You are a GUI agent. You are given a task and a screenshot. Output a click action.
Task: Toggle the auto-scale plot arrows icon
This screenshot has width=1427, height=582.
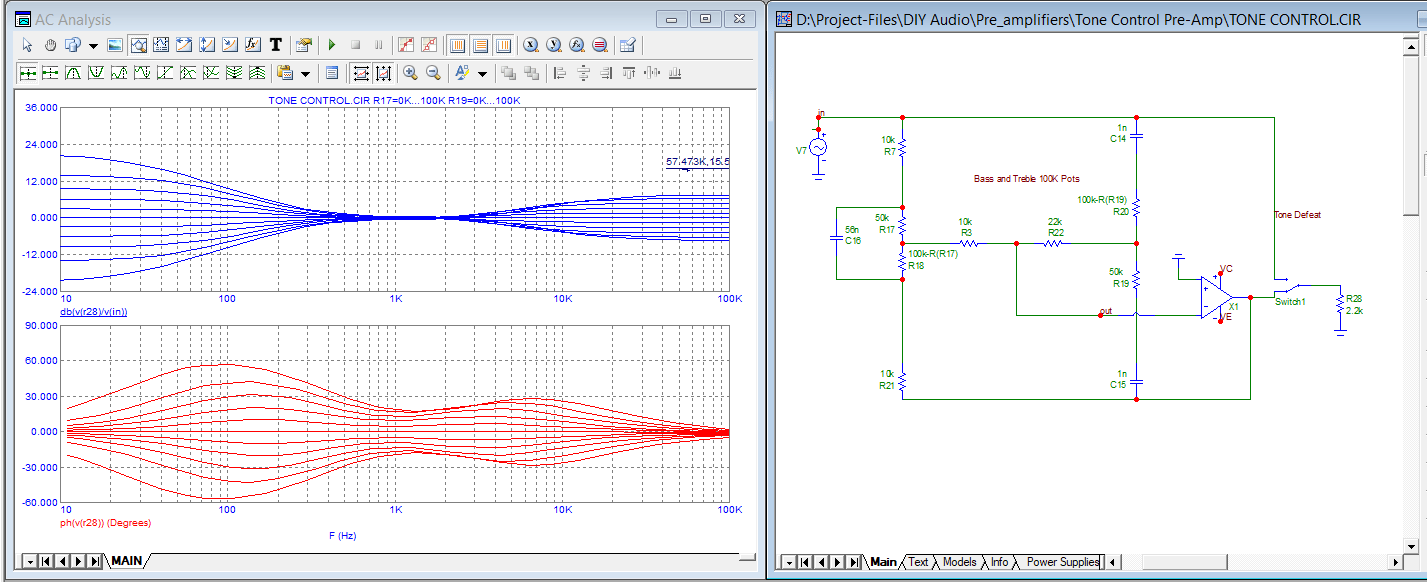pos(361,73)
